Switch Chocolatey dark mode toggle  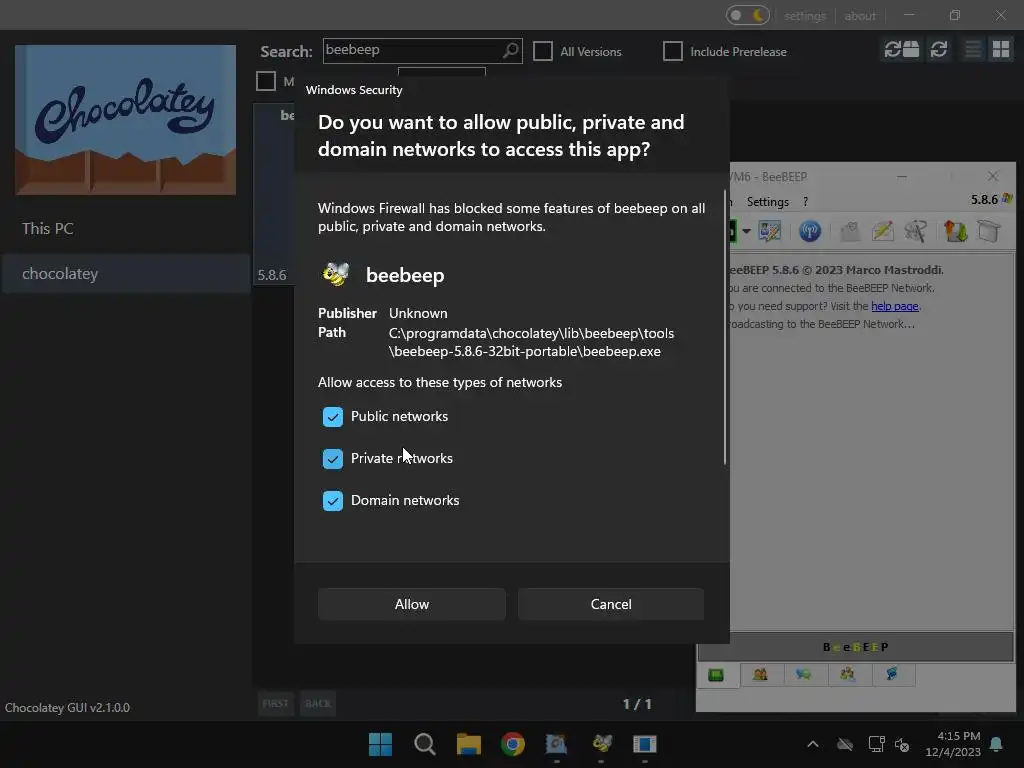(748, 15)
